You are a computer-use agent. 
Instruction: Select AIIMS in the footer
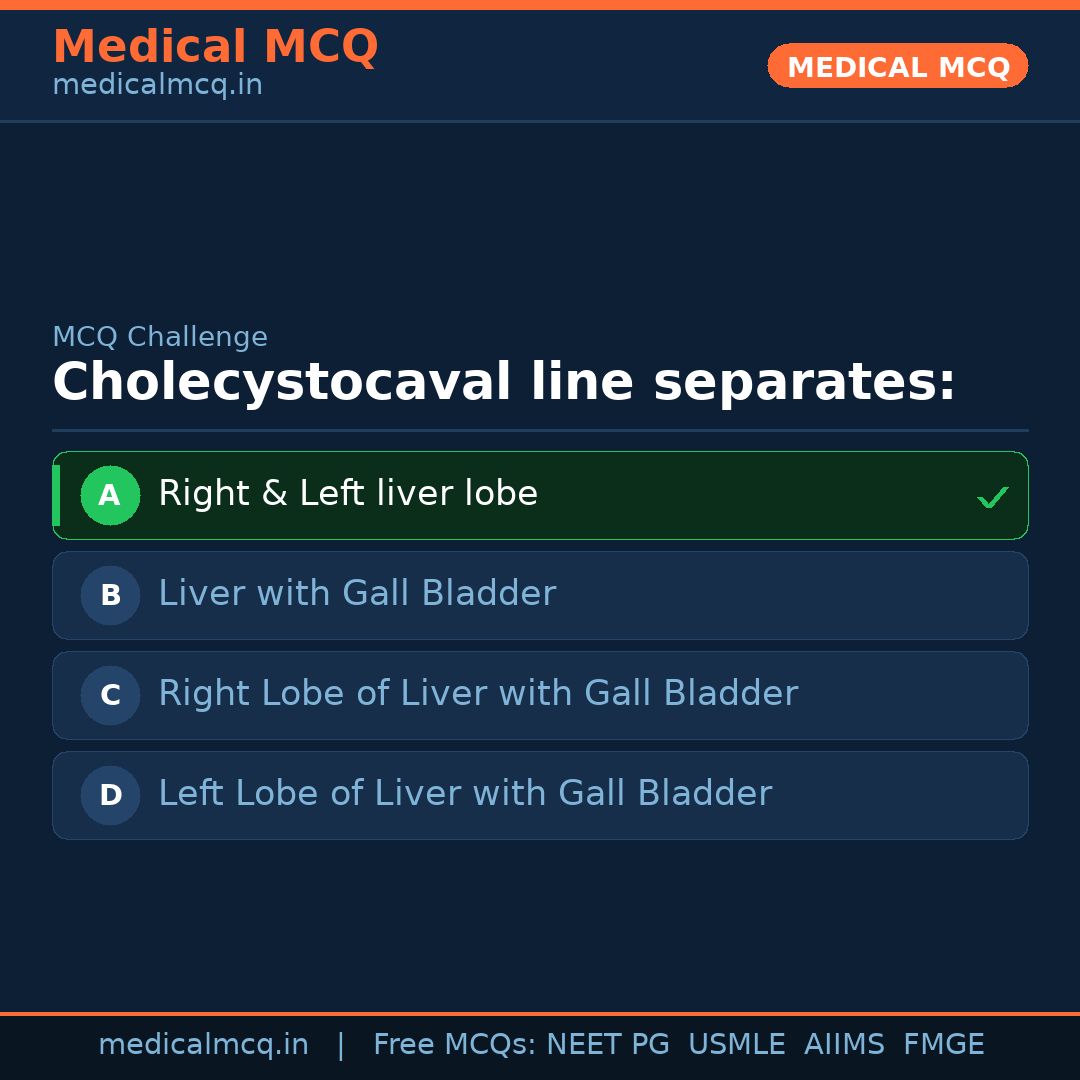844,1045
